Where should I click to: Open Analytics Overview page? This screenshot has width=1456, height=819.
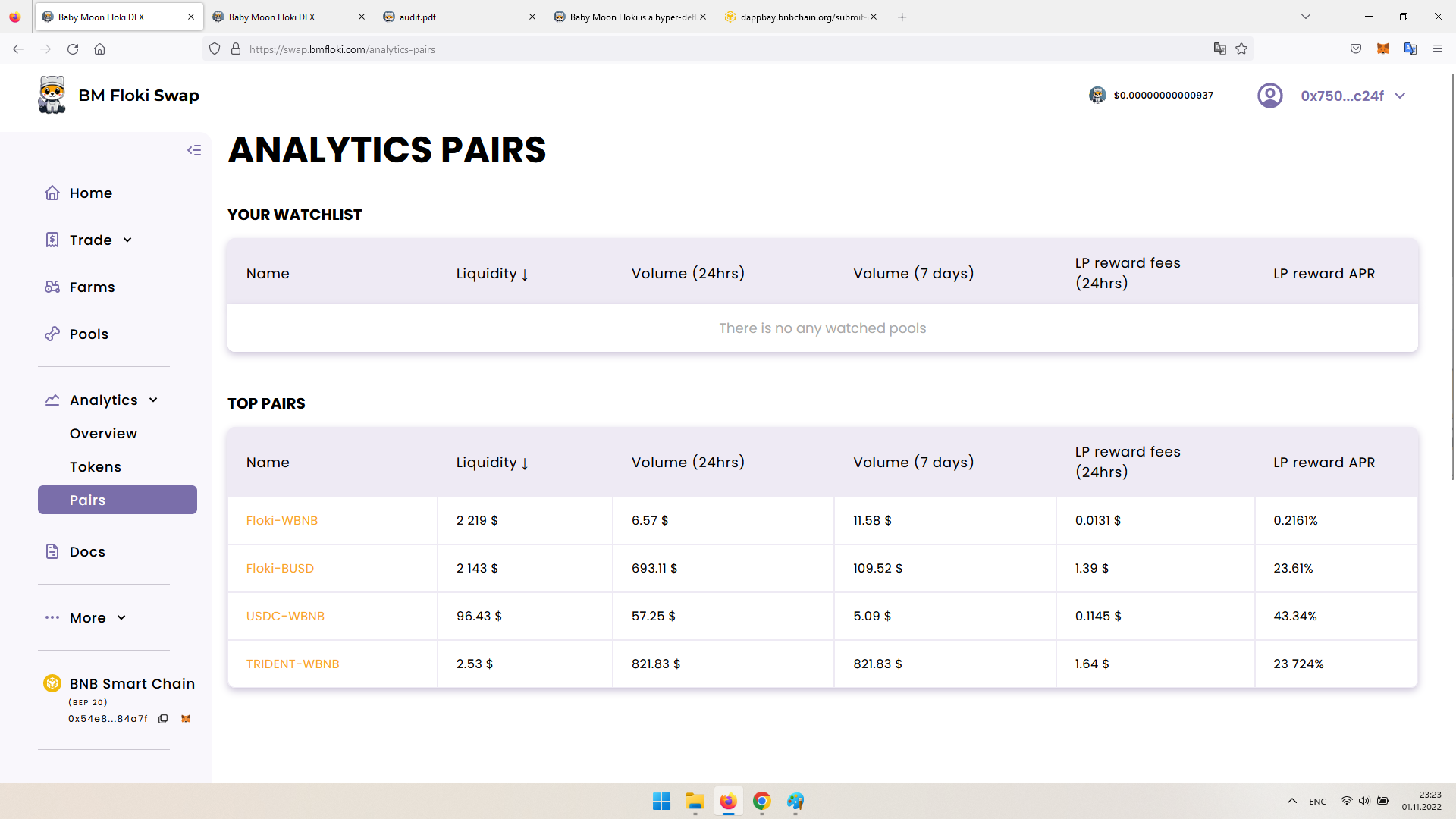click(103, 434)
